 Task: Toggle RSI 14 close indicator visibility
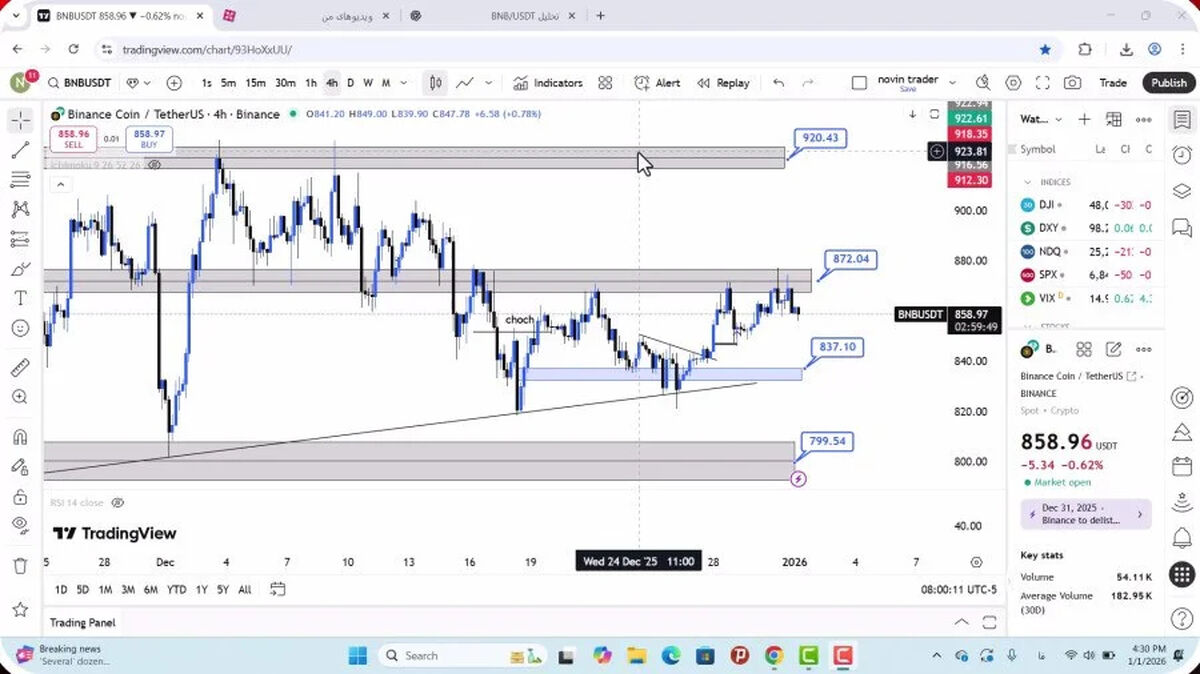coord(117,503)
